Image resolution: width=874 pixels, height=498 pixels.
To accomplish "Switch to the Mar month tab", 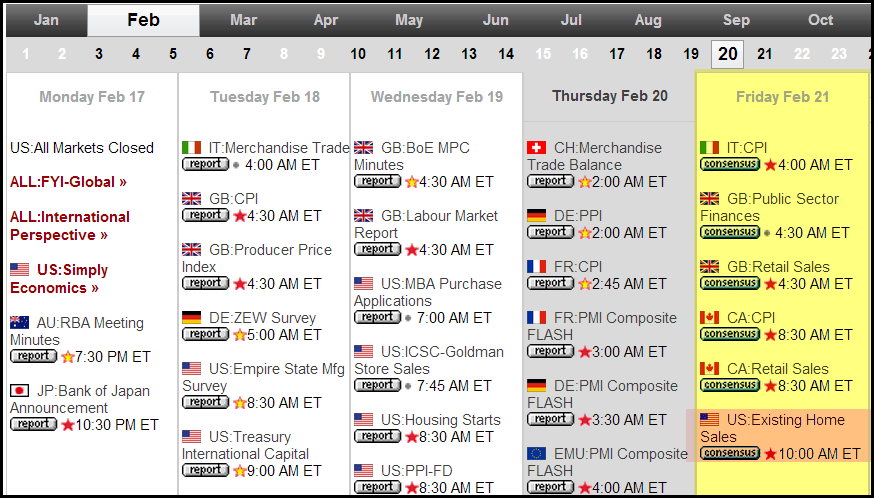I will click(244, 20).
